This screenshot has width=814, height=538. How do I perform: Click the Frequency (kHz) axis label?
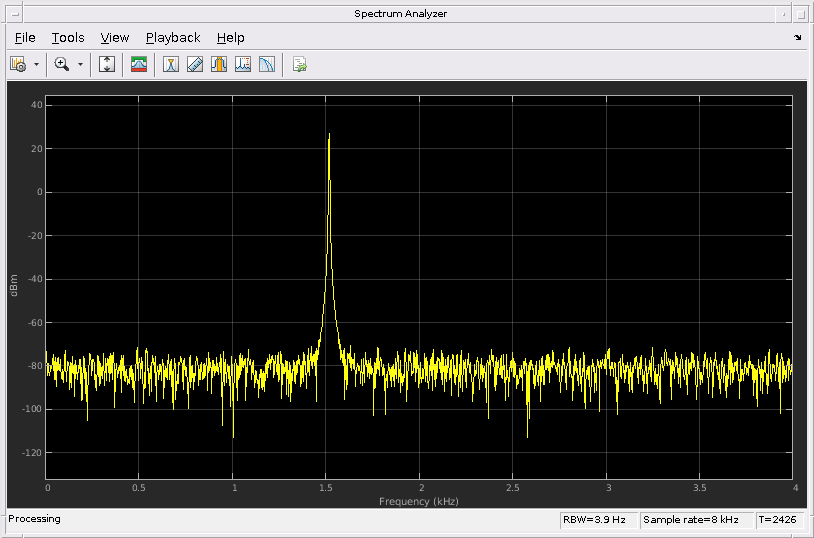coord(418,502)
